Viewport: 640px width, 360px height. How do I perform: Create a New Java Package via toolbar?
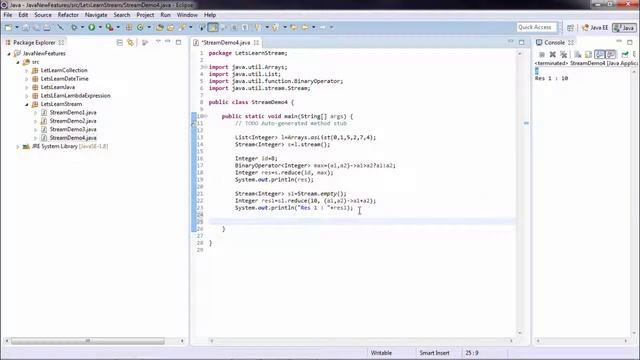click(x=129, y=27)
